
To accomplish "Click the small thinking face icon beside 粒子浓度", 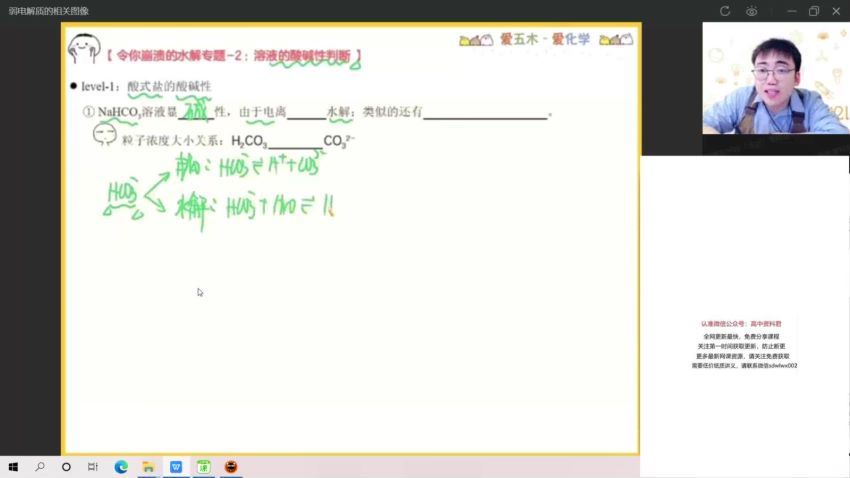I will 104,134.
